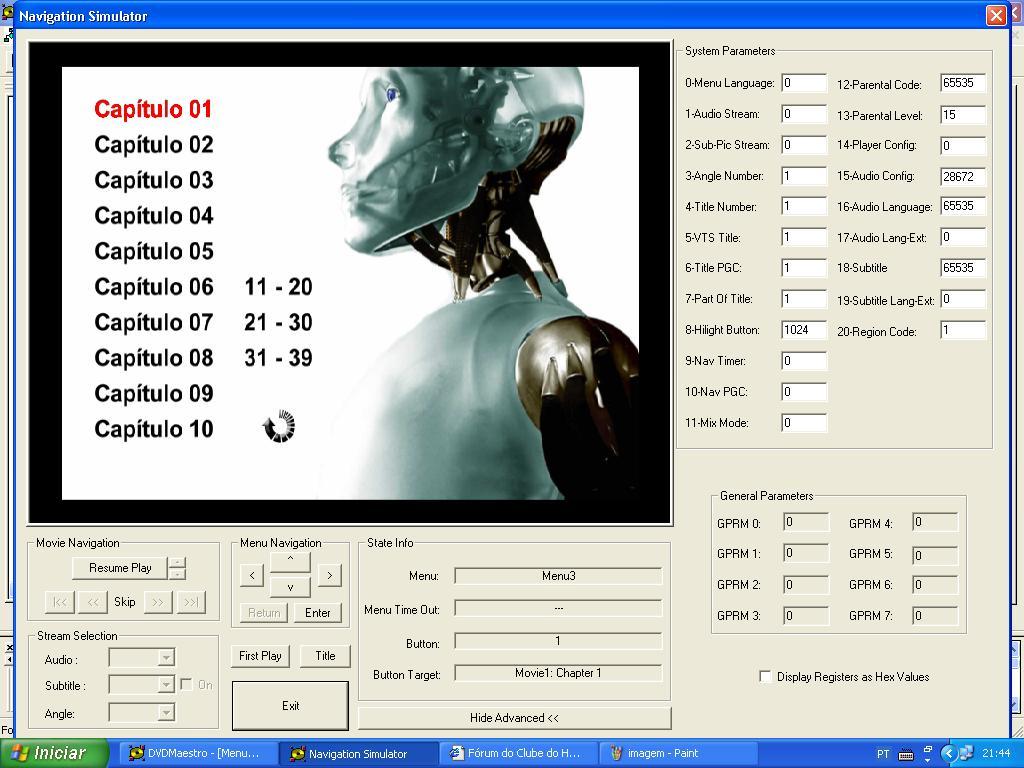This screenshot has height=768, width=1024.
Task: Select Capítulo 03 in the menu preview
Action: pos(153,180)
